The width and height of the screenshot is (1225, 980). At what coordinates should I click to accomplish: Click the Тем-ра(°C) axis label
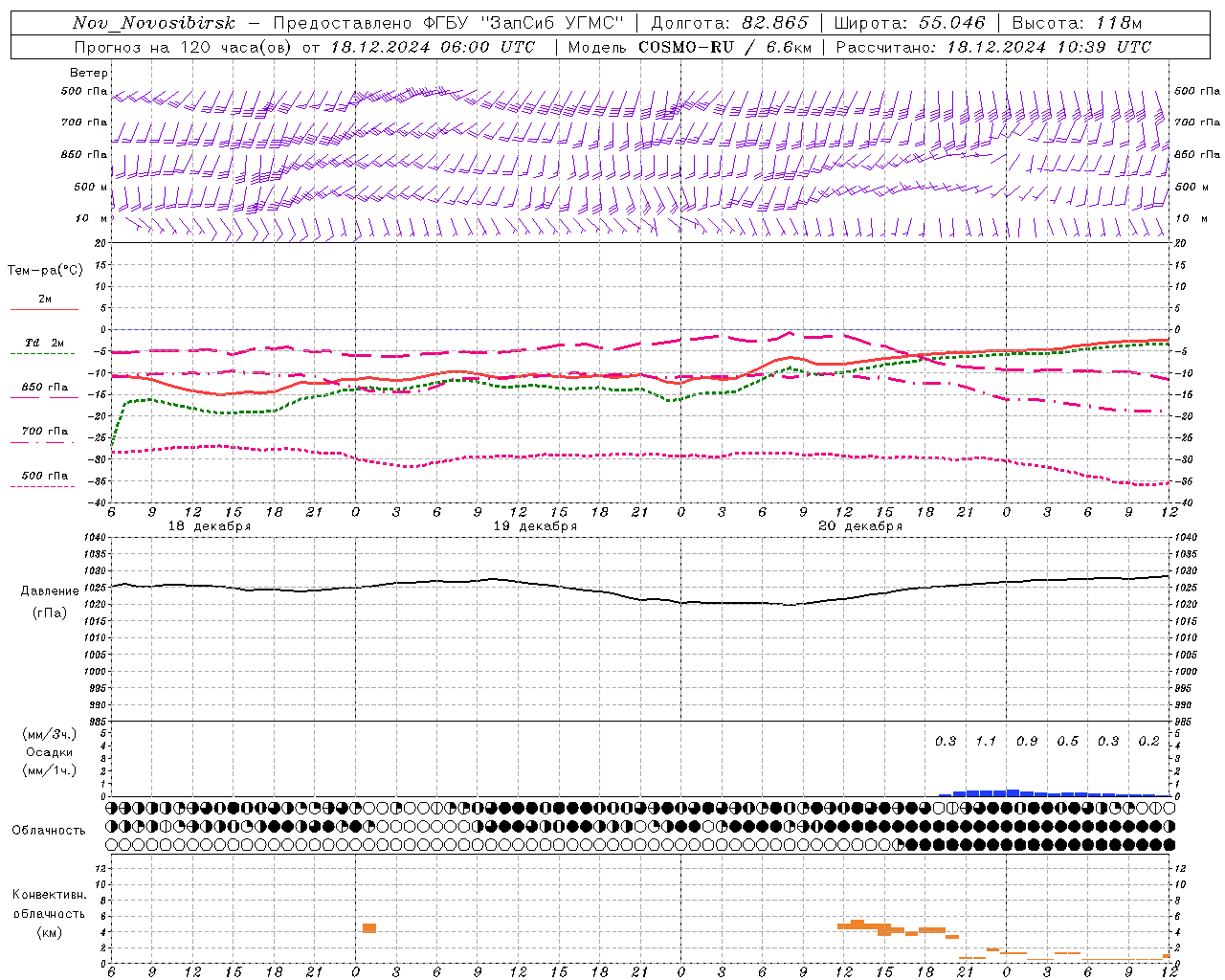pyautogui.click(x=46, y=271)
